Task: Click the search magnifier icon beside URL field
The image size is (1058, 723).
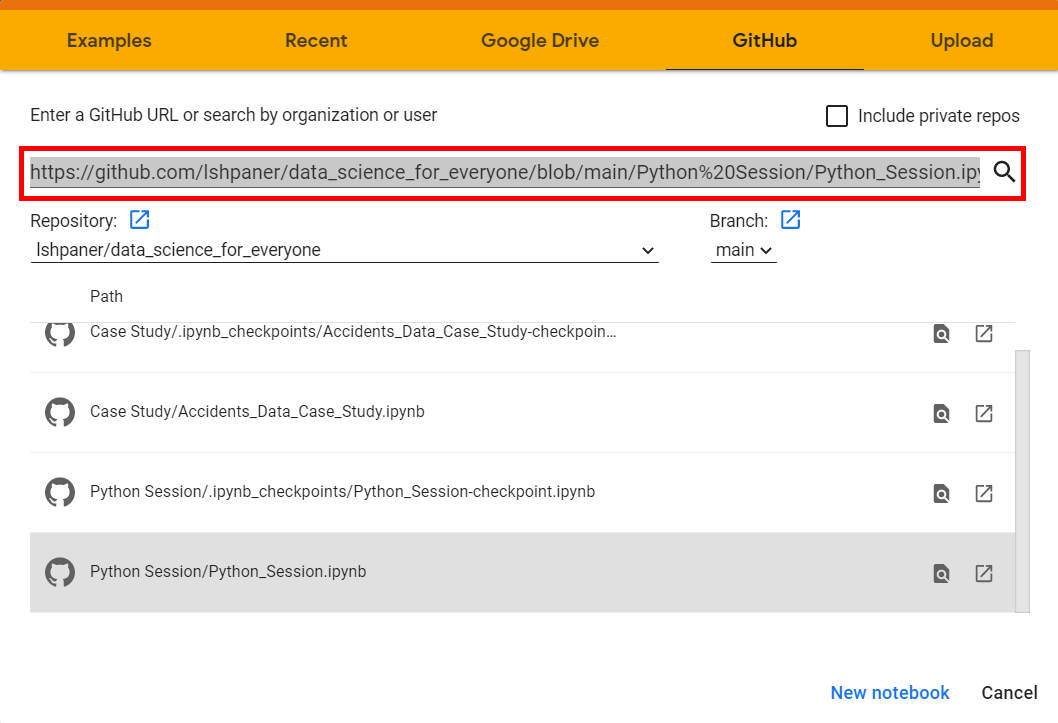Action: pos(1004,171)
